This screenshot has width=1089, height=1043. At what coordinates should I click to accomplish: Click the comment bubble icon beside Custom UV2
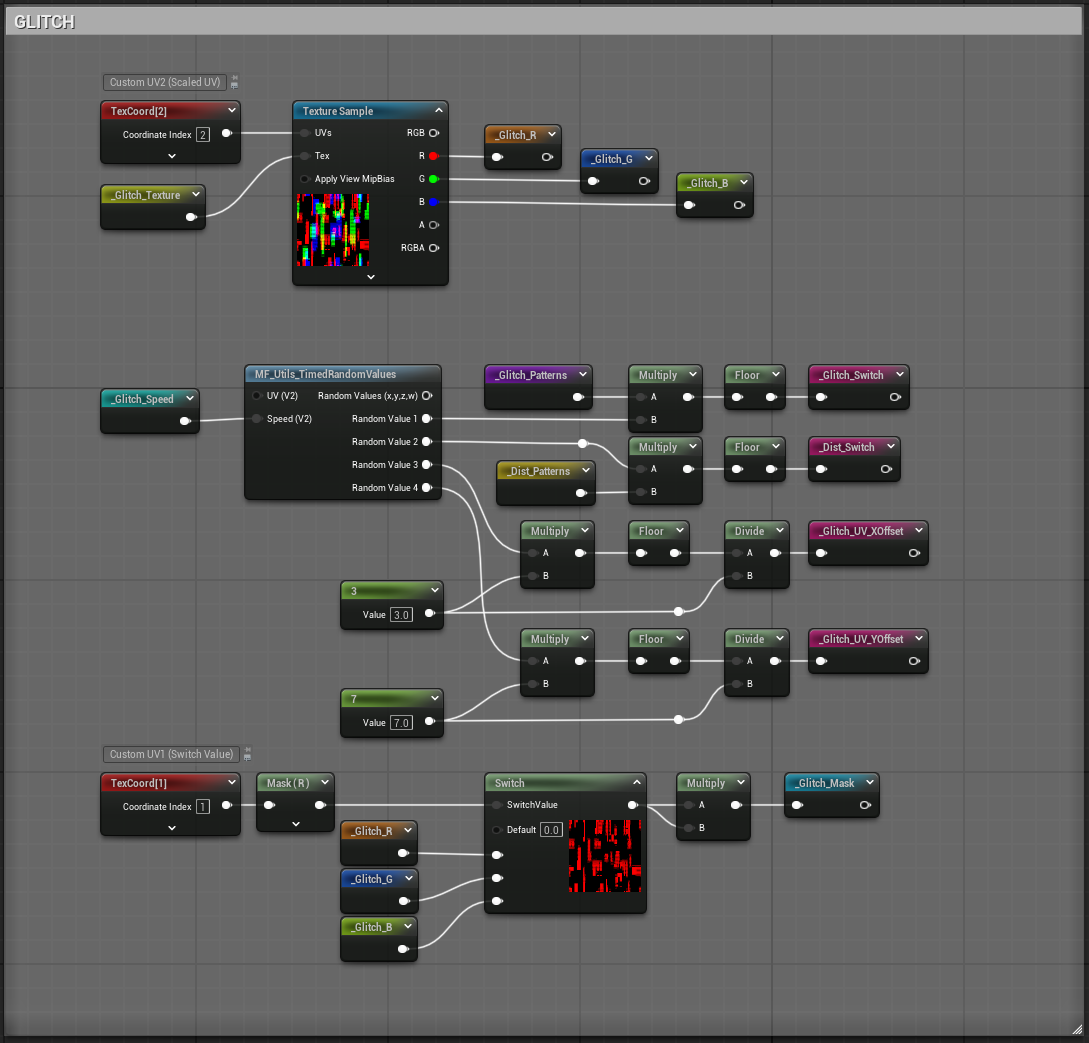coord(235,82)
